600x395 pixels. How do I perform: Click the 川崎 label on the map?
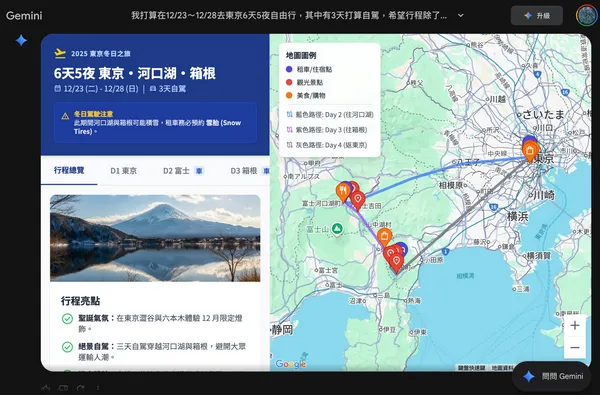(544, 195)
